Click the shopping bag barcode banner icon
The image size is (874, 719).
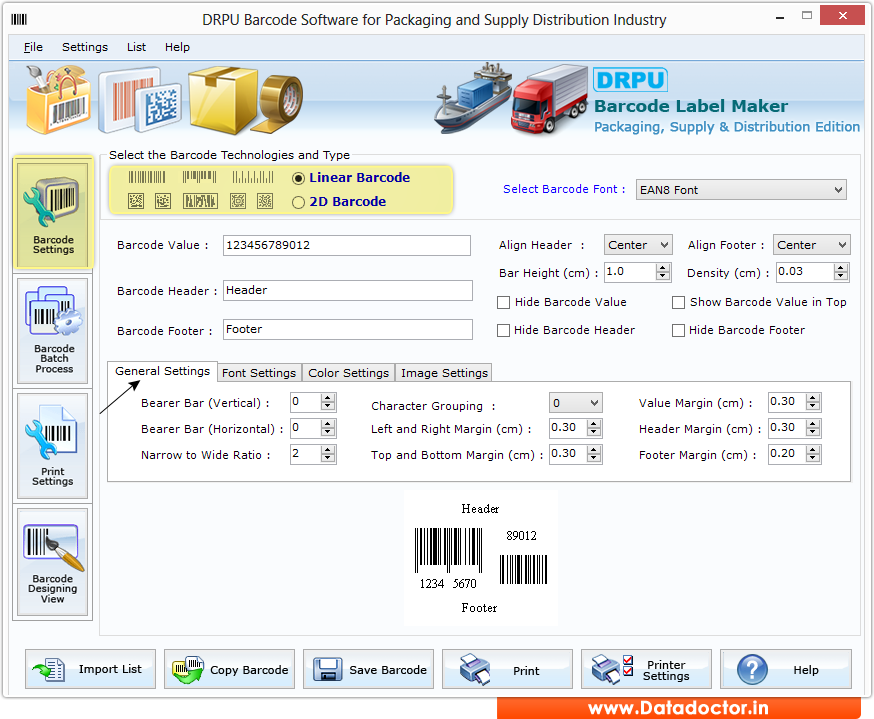pos(58,99)
